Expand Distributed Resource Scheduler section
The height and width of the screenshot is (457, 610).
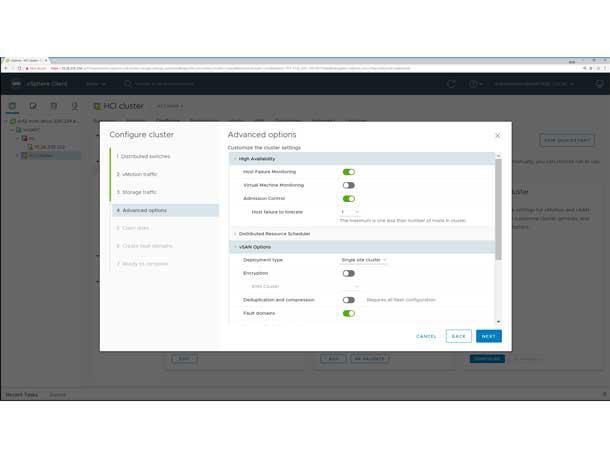235,234
